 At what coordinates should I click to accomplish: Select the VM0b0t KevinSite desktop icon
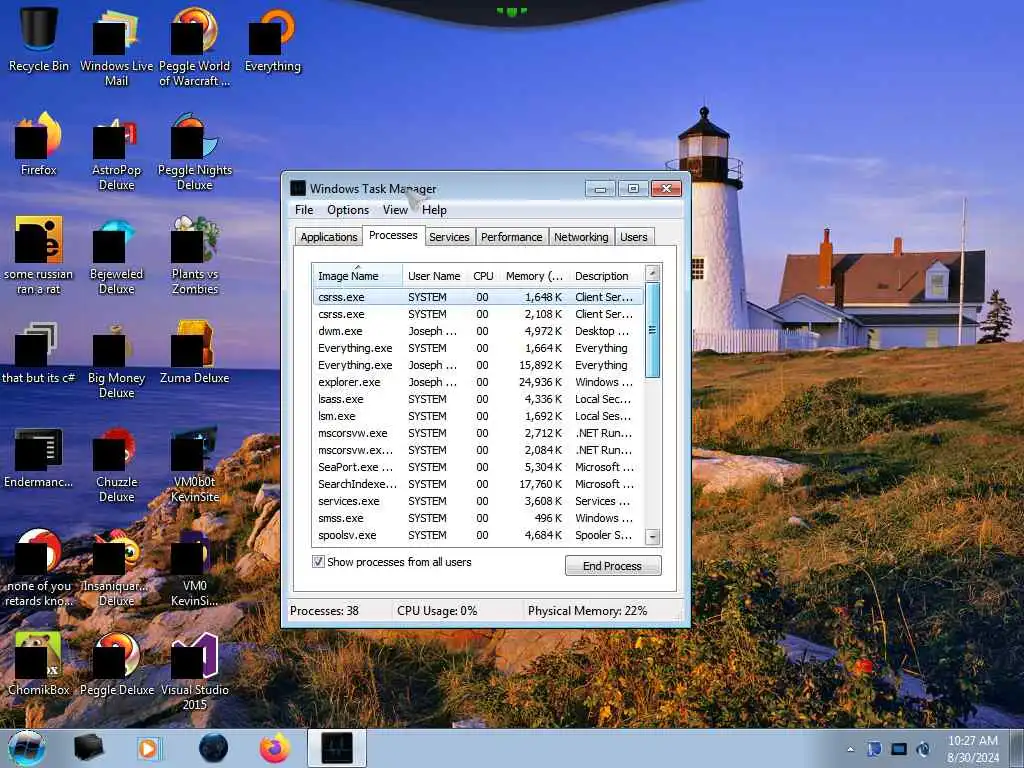[x=195, y=464]
